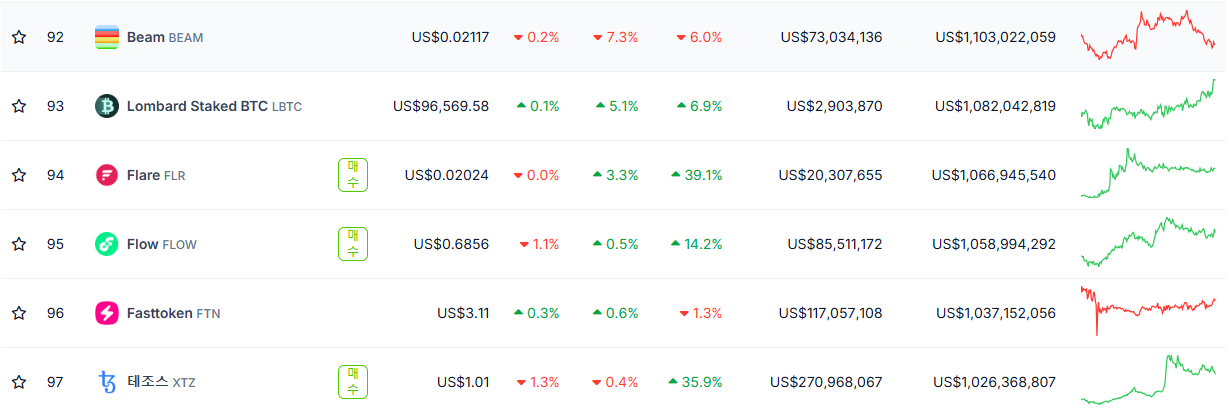1230x415 pixels.
Task: Click the Fasttoken logo icon
Action: pos(107,313)
